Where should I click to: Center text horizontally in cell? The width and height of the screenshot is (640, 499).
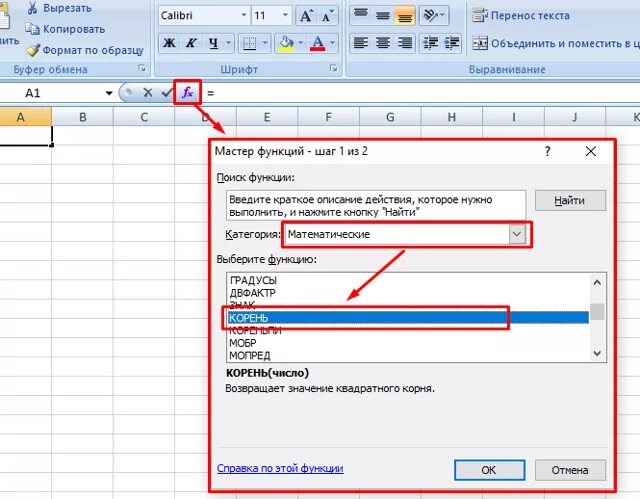coord(382,43)
